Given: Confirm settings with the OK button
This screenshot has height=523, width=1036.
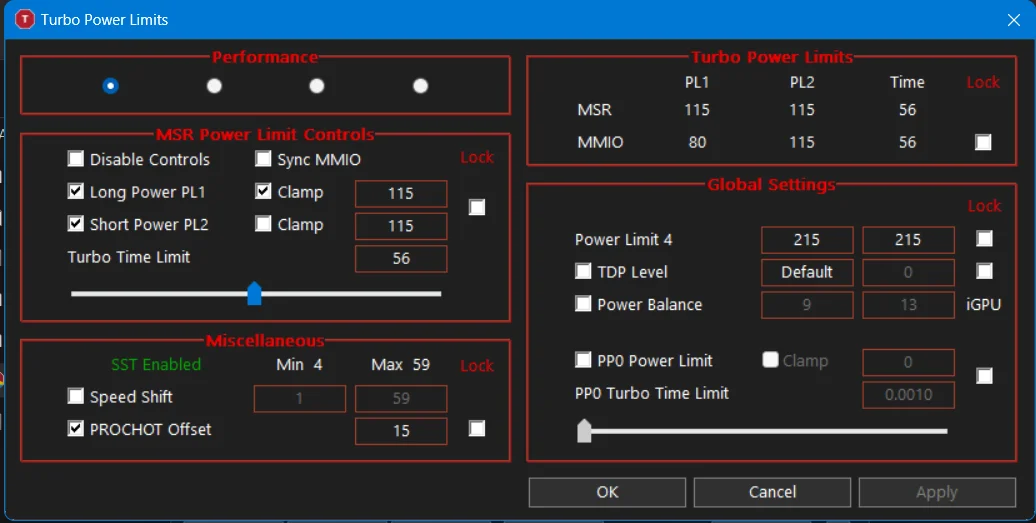Looking at the screenshot, I should coord(607,492).
